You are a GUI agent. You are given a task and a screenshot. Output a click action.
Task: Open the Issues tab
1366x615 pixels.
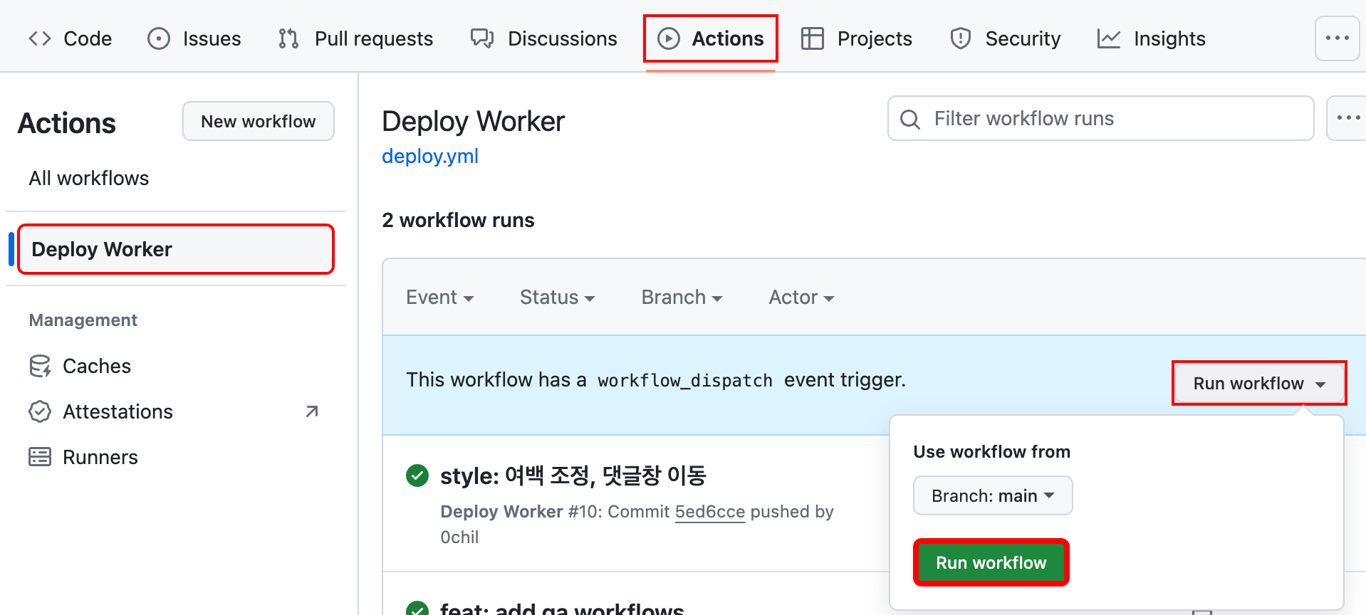194,38
